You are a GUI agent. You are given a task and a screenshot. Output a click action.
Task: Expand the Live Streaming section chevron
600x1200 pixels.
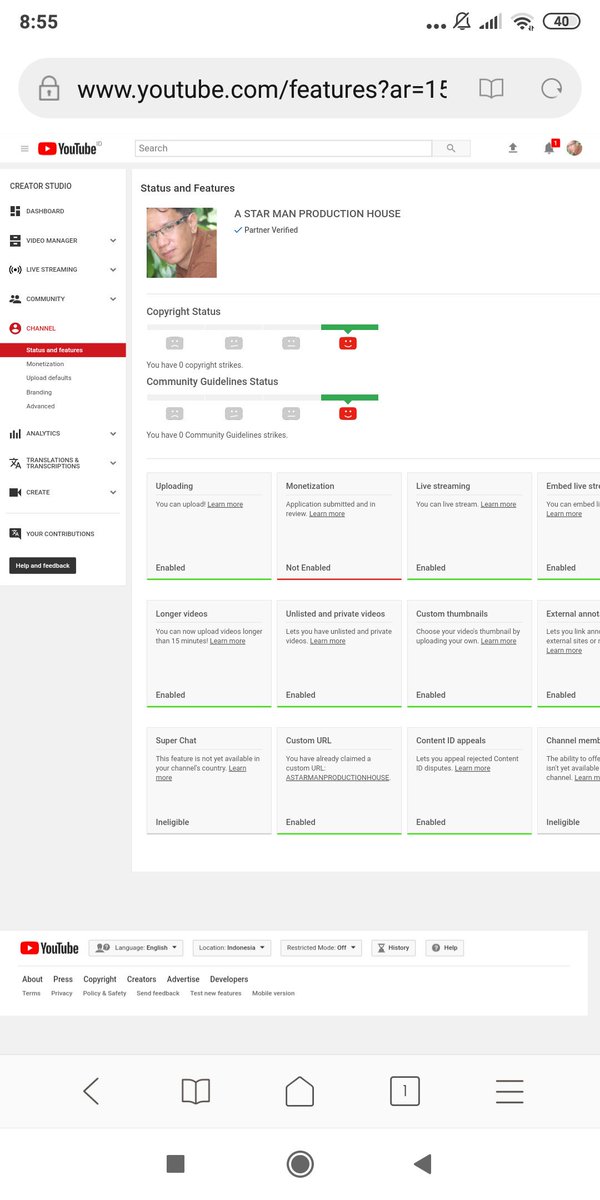[x=113, y=270]
